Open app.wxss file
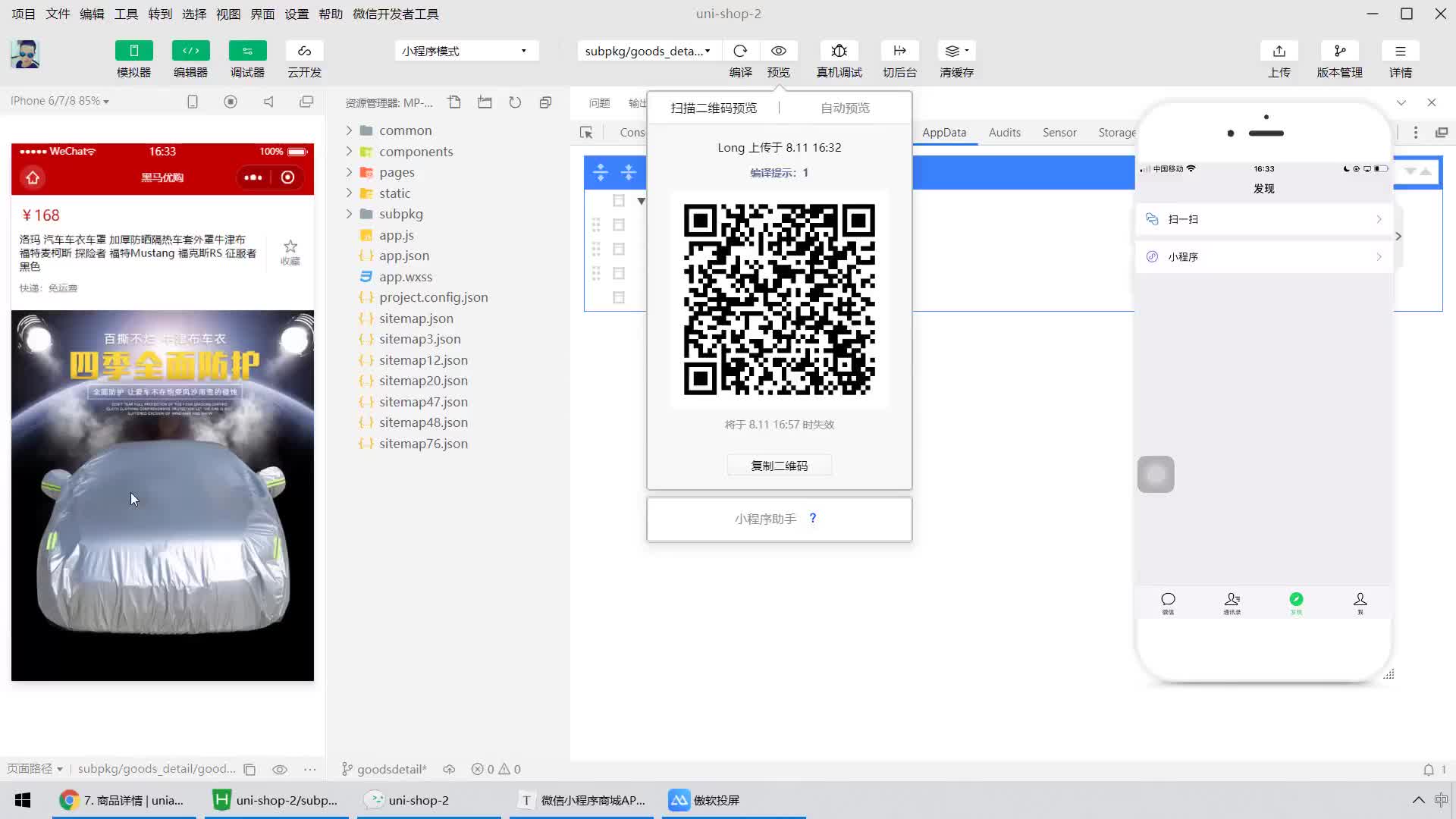The width and height of the screenshot is (1456, 819). click(x=406, y=277)
